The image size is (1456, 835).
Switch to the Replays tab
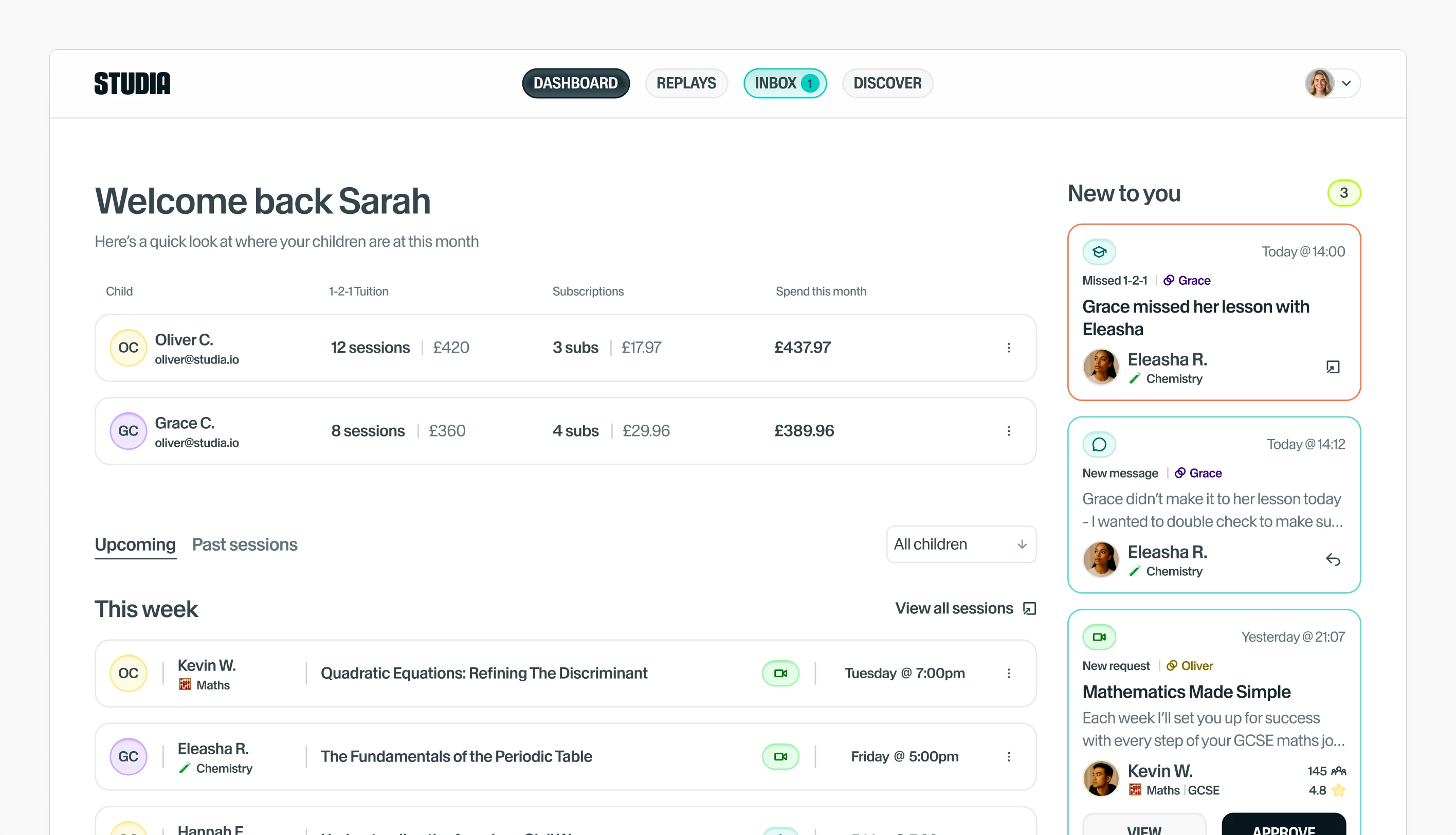point(686,83)
